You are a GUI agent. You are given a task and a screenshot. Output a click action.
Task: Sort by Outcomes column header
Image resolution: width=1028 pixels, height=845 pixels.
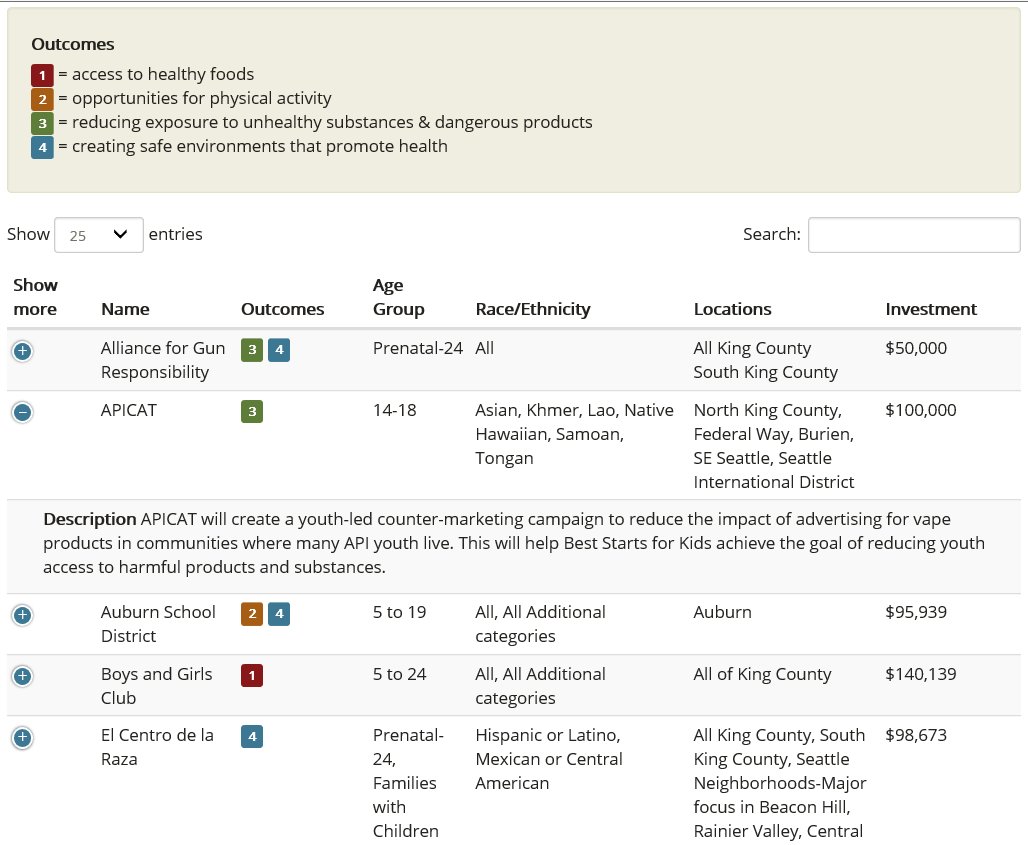pos(283,309)
